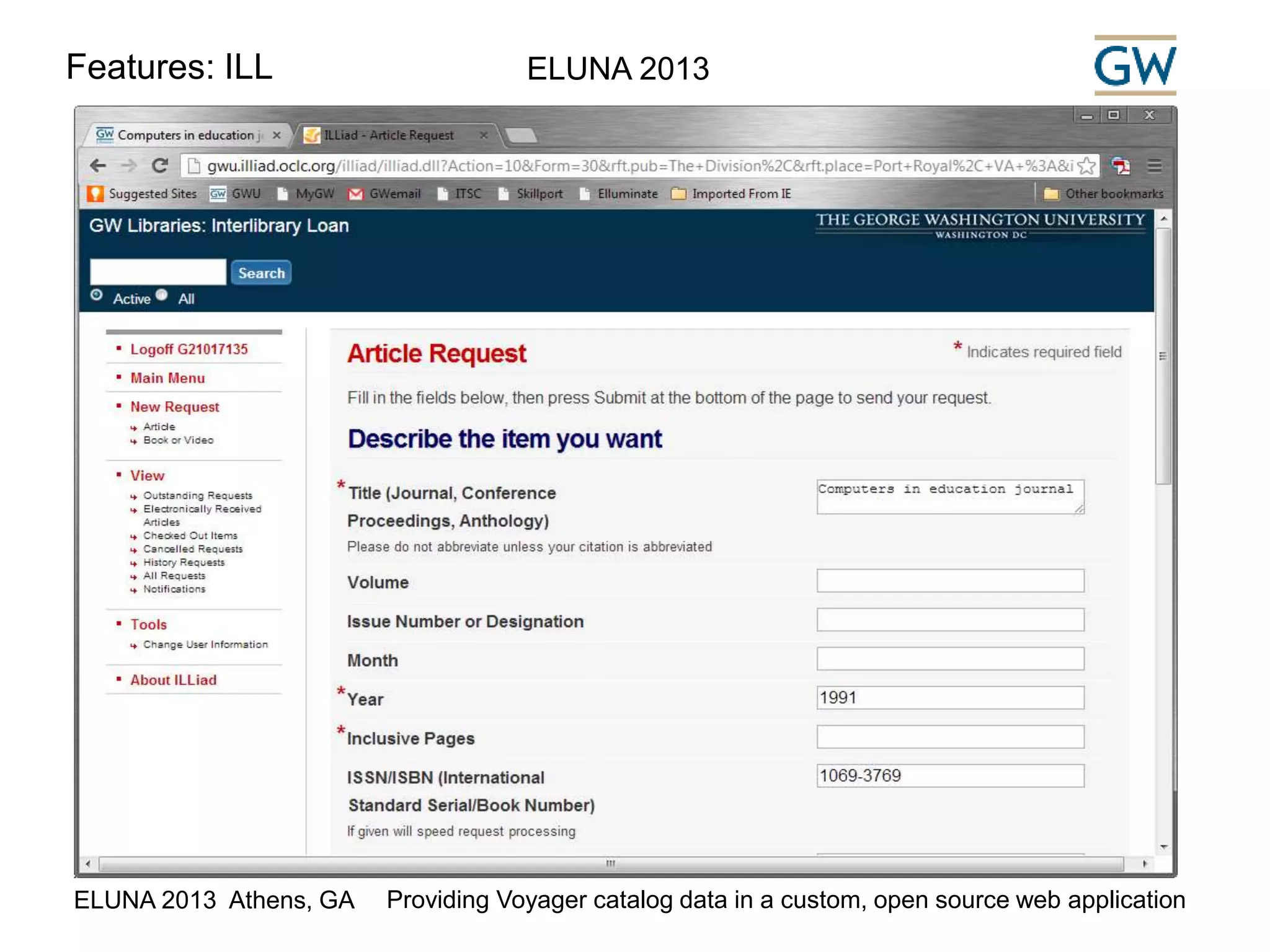Select the All radio button
The width and height of the screenshot is (1270, 952).
[162, 295]
